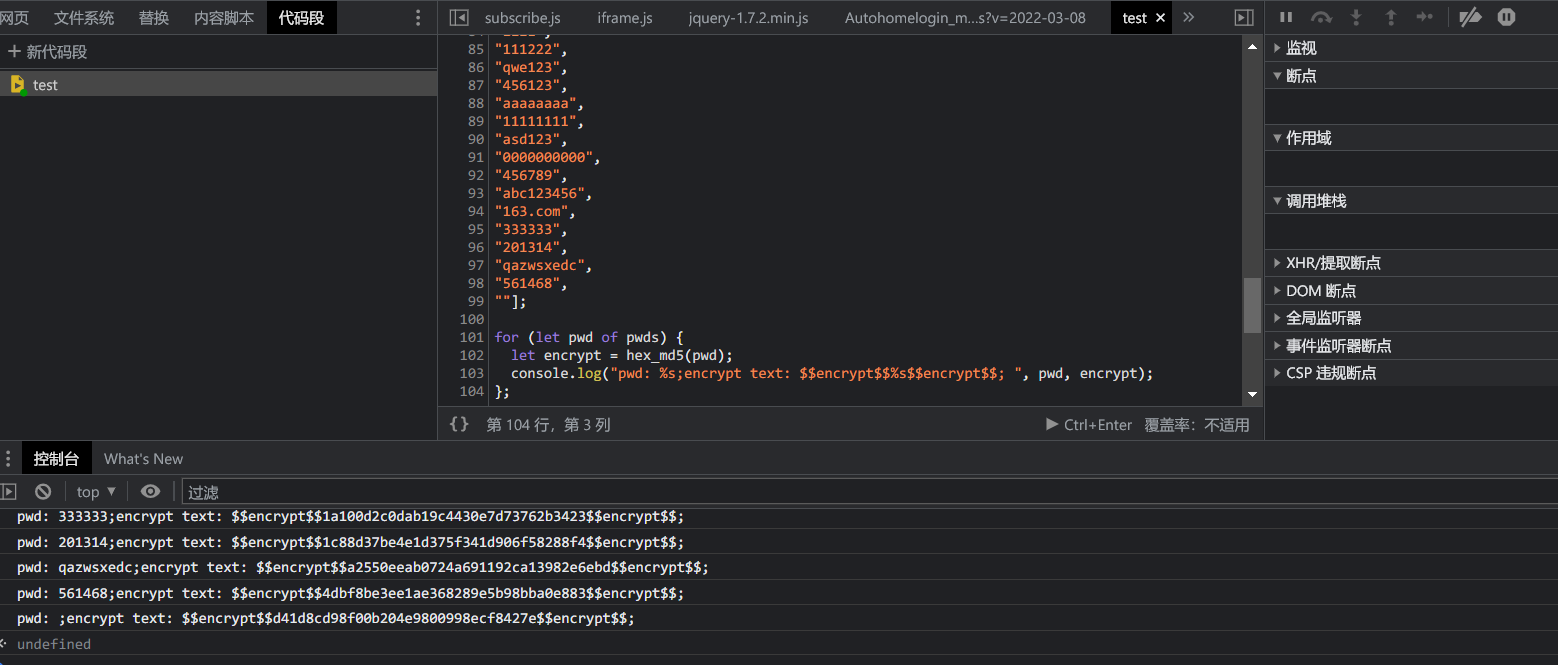Toggle pause on exceptions icon

click(x=1507, y=17)
